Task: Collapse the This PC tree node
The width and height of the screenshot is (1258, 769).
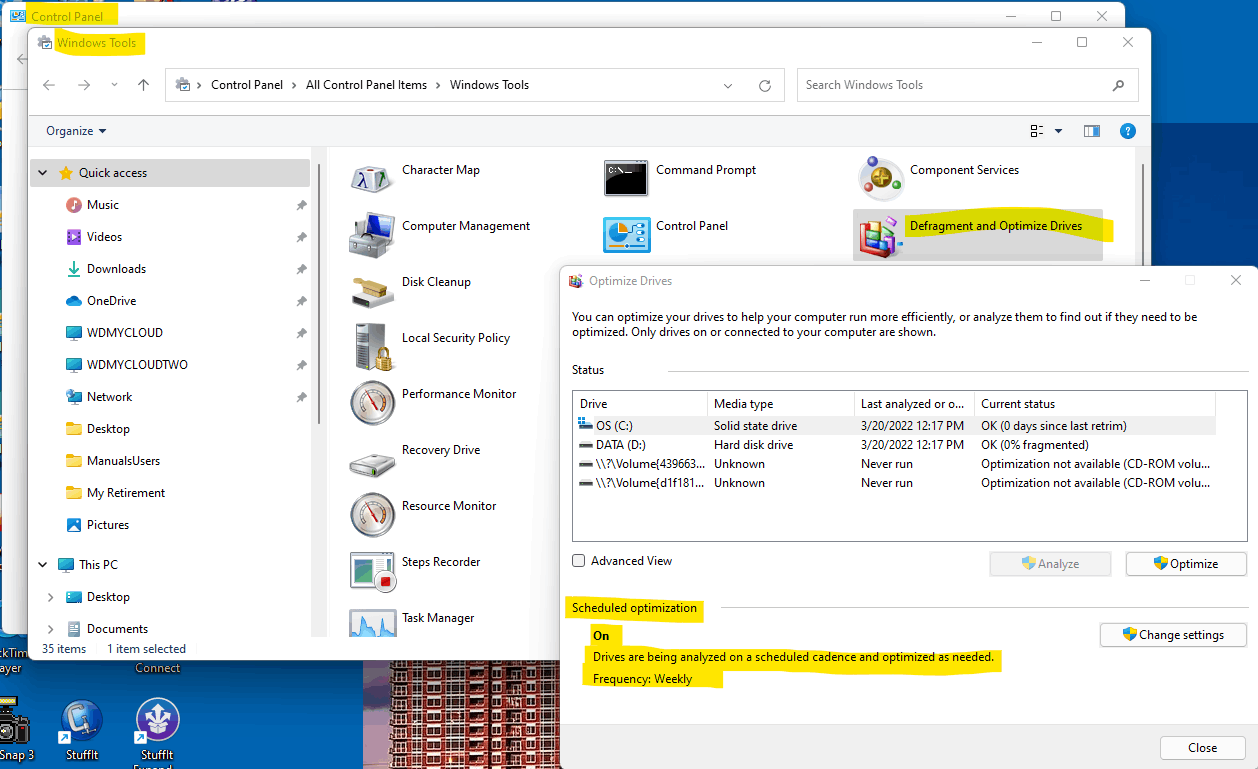Action: click(x=43, y=565)
